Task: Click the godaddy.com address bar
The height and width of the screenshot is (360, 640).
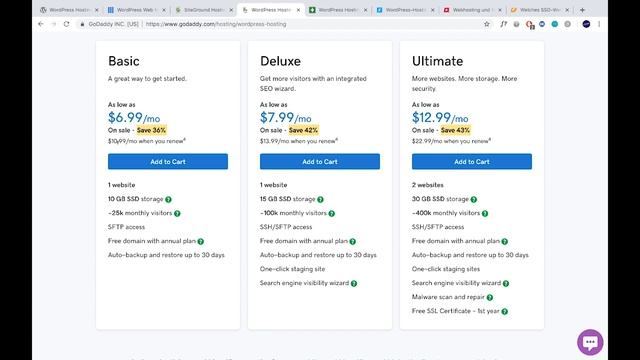Action: (282, 24)
